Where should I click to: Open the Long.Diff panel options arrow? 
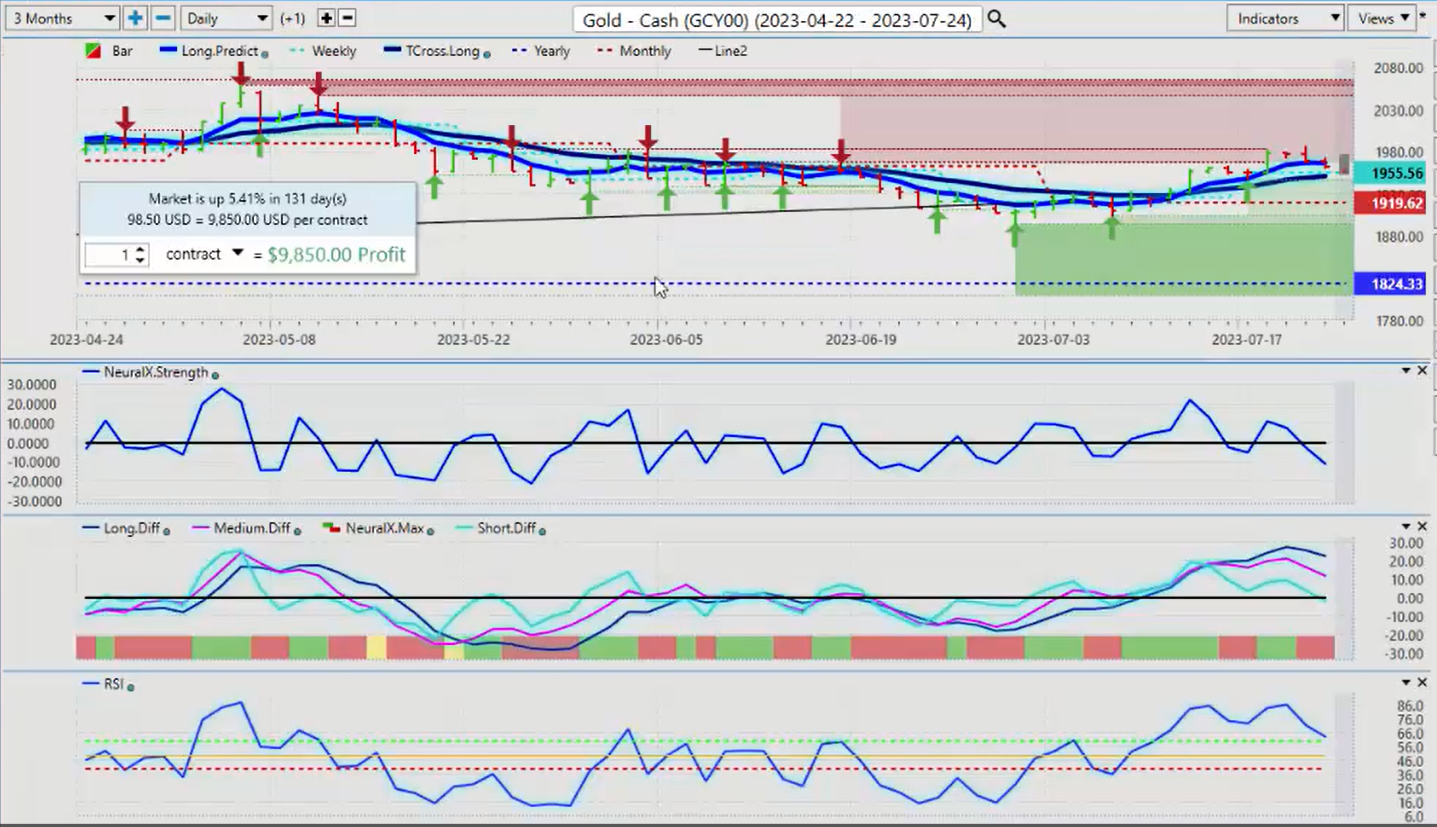coord(1407,527)
